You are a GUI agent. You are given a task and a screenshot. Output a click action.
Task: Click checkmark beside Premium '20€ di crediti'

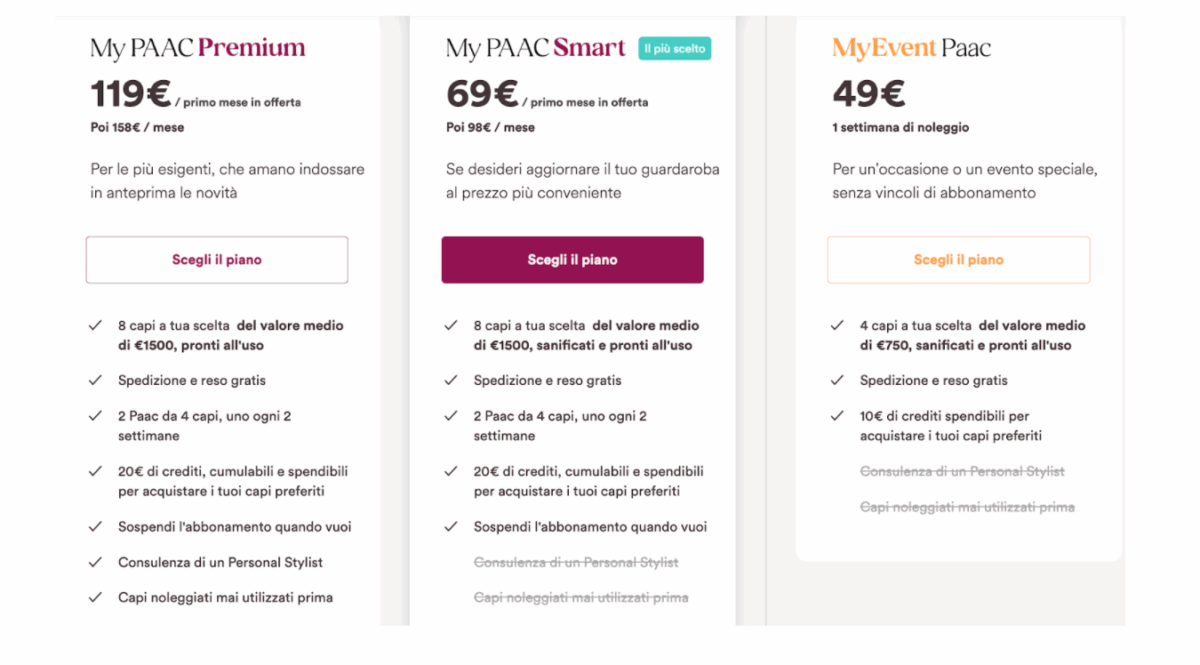[96, 471]
